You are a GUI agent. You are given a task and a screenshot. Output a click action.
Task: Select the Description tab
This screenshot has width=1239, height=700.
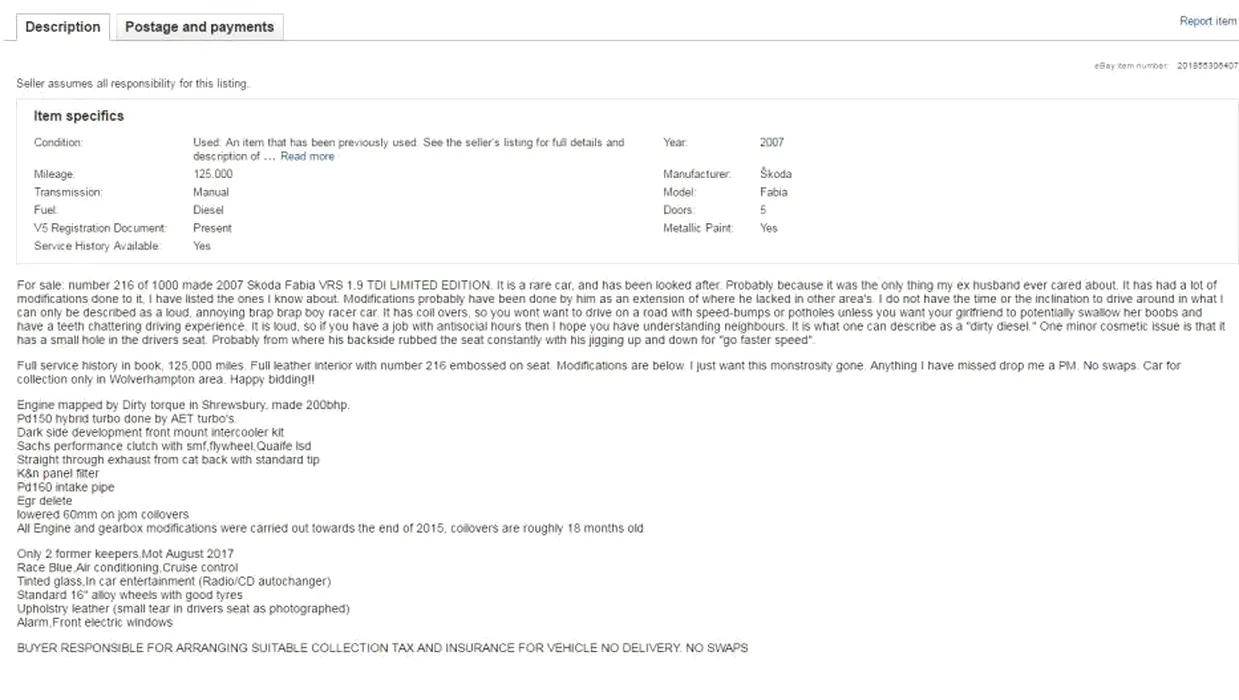[63, 27]
